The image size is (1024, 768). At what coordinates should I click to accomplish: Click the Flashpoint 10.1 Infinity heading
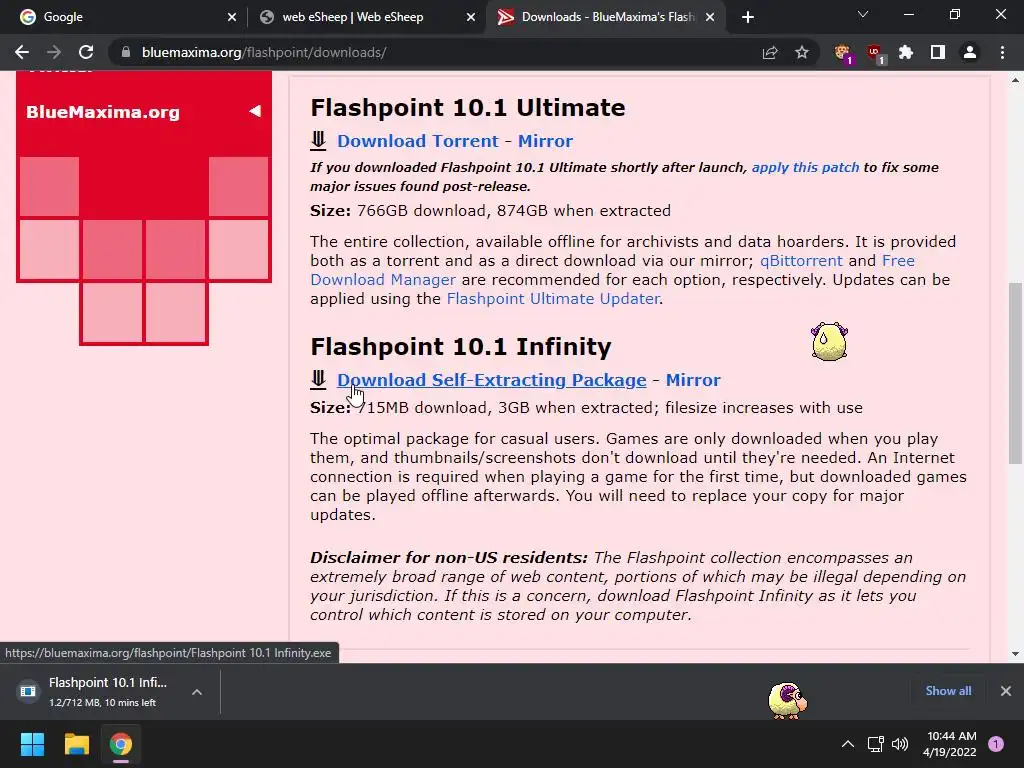(x=460, y=346)
